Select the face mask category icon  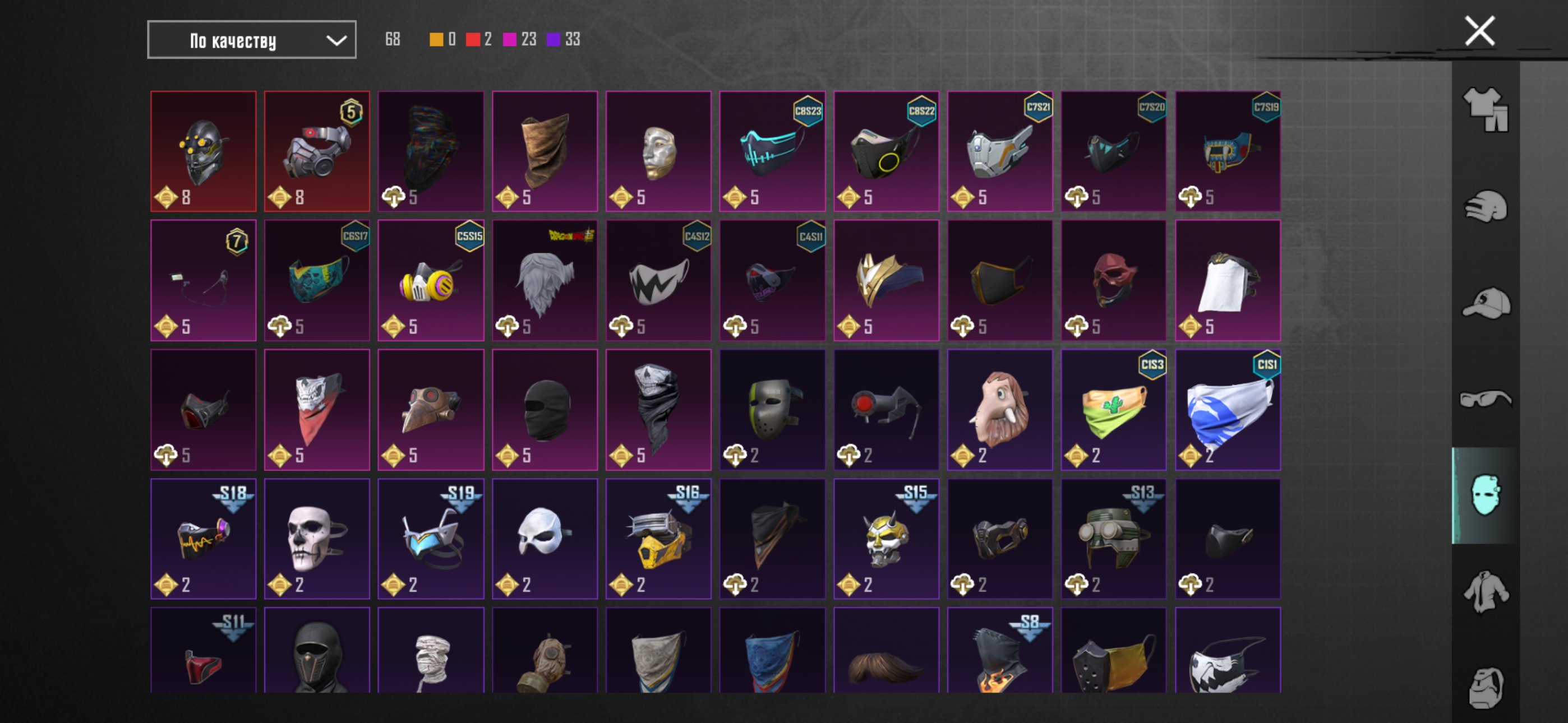(x=1486, y=495)
